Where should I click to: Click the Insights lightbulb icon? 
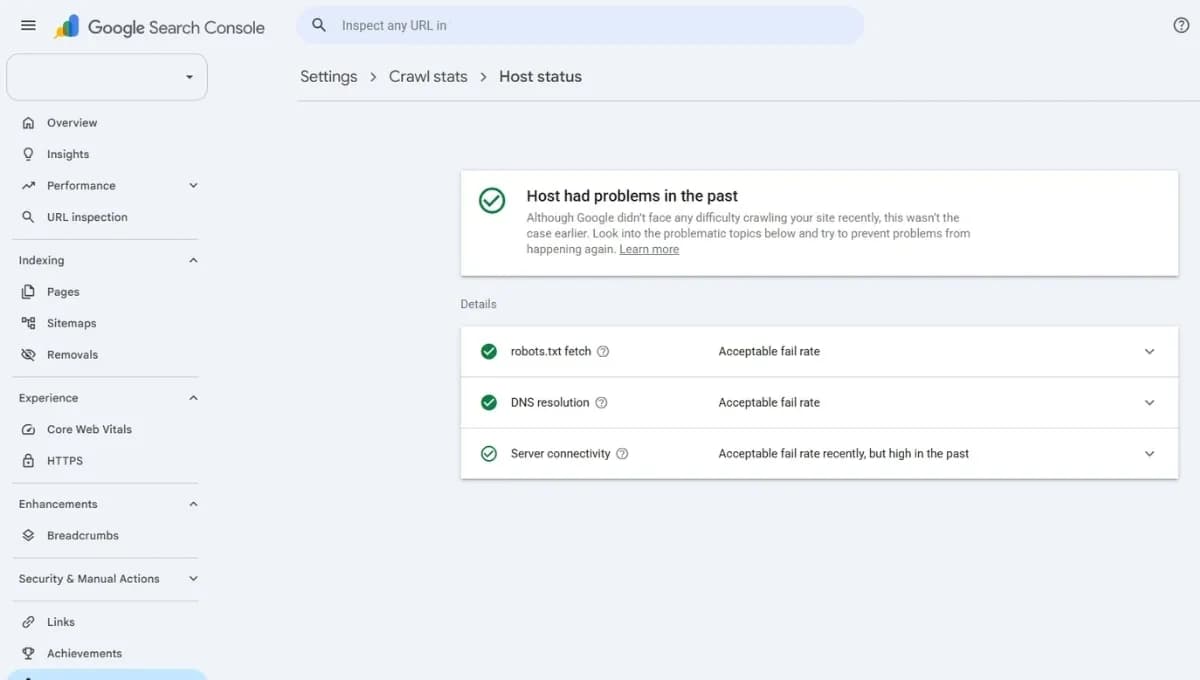coord(28,154)
